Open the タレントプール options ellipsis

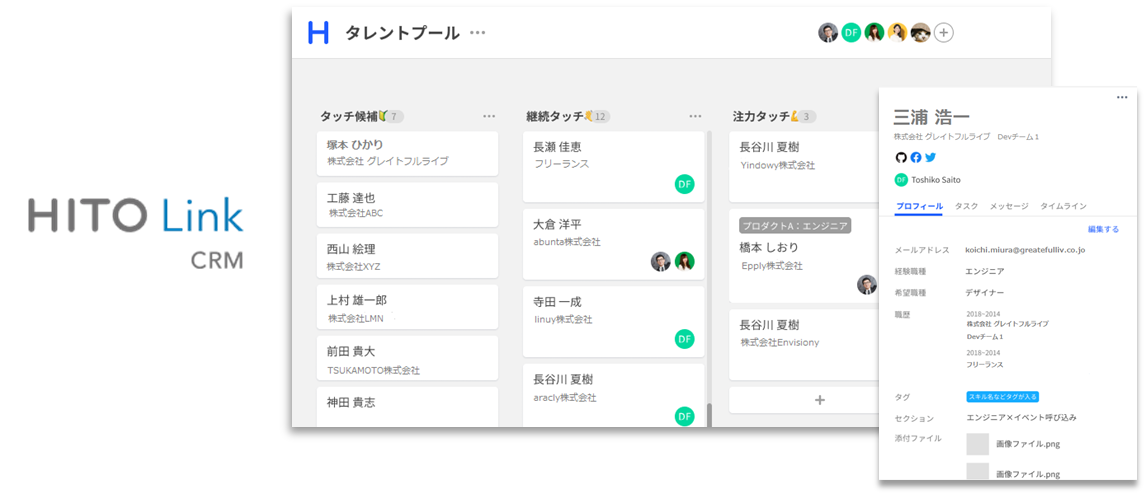477,33
